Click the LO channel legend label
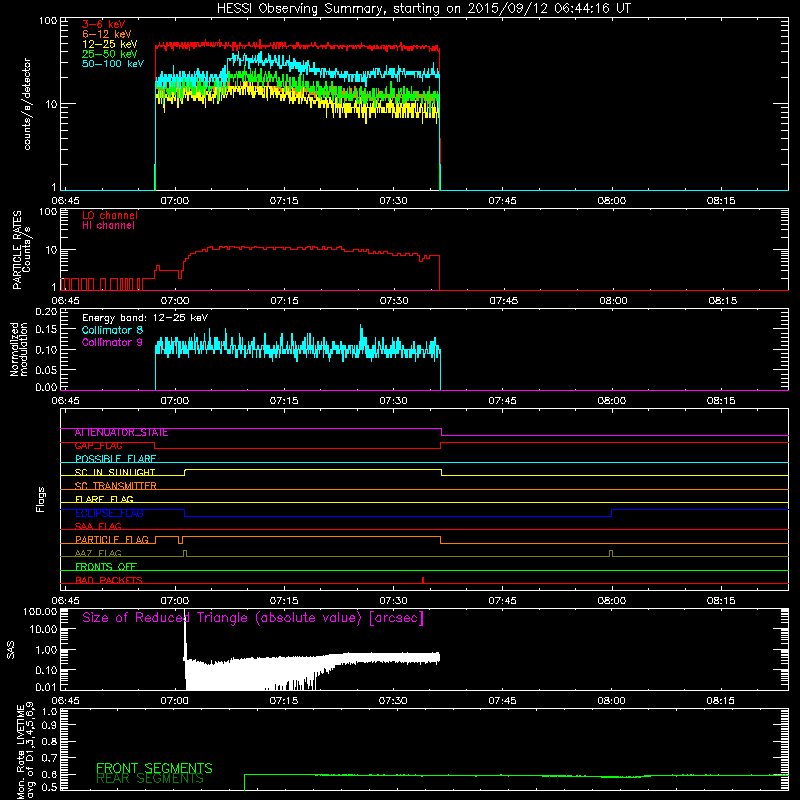This screenshot has width=800, height=800. point(110,215)
